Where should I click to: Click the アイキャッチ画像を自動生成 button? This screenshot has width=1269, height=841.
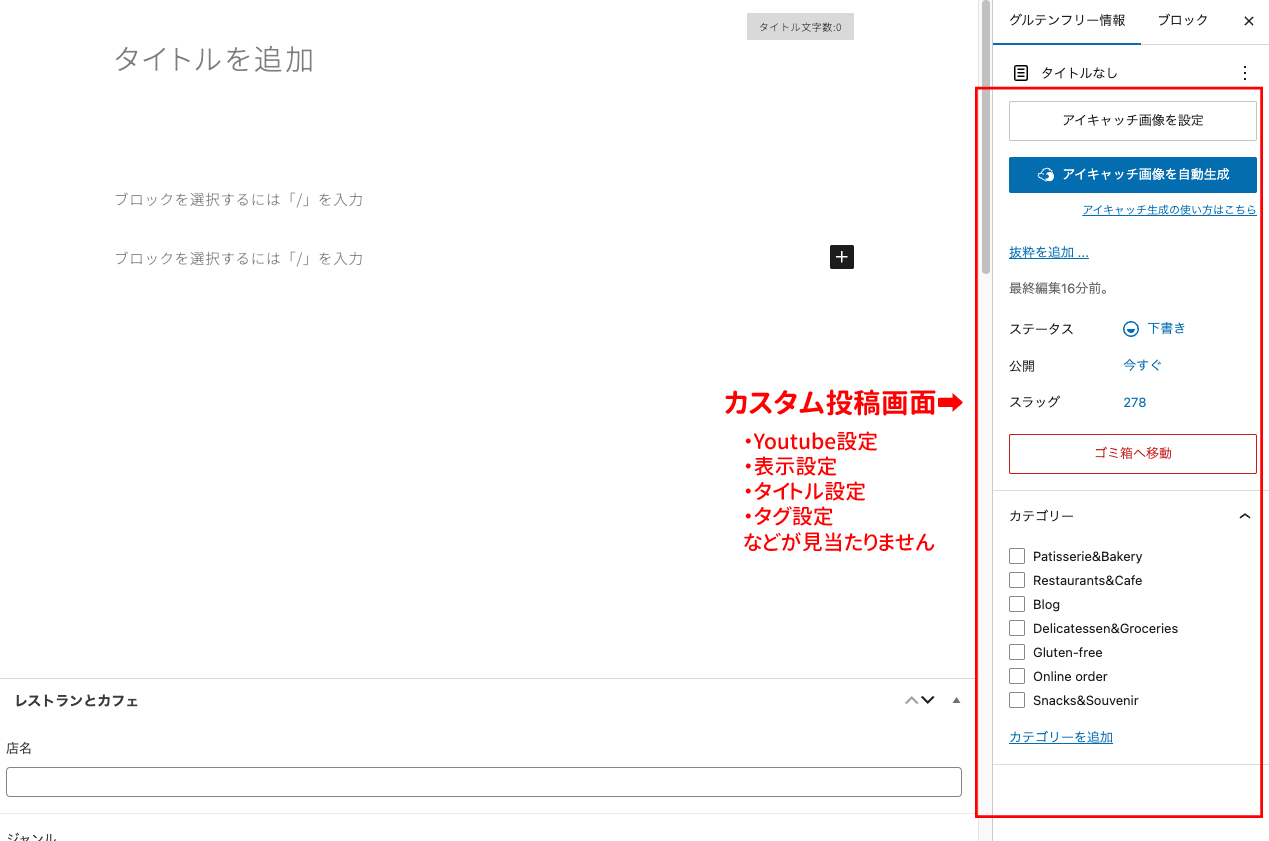click(1132, 174)
